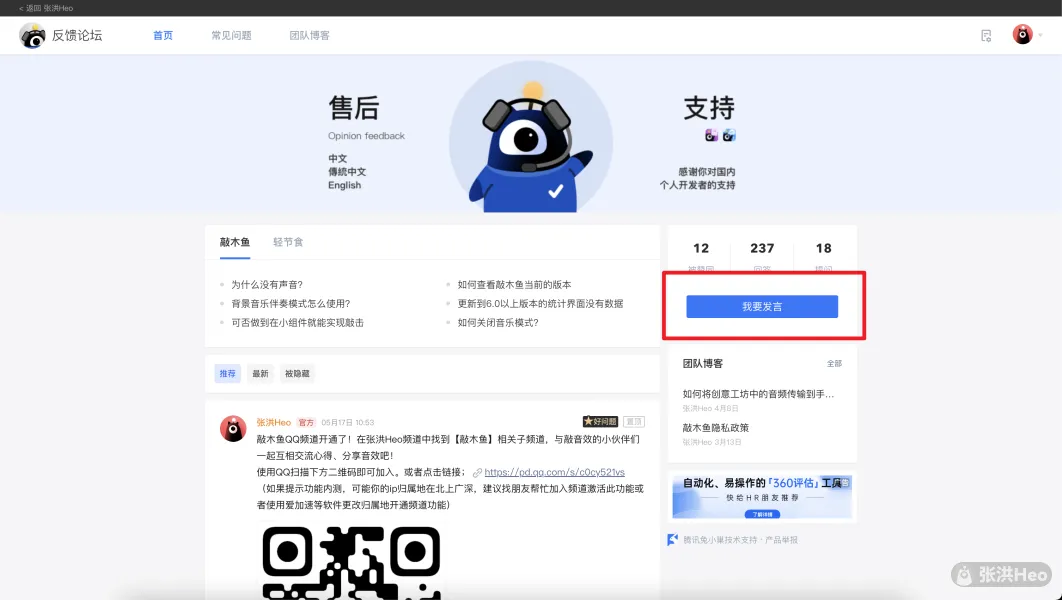Open FAQ 为什么没有声音?
Image resolution: width=1062 pixels, height=600 pixels.
(x=267, y=284)
